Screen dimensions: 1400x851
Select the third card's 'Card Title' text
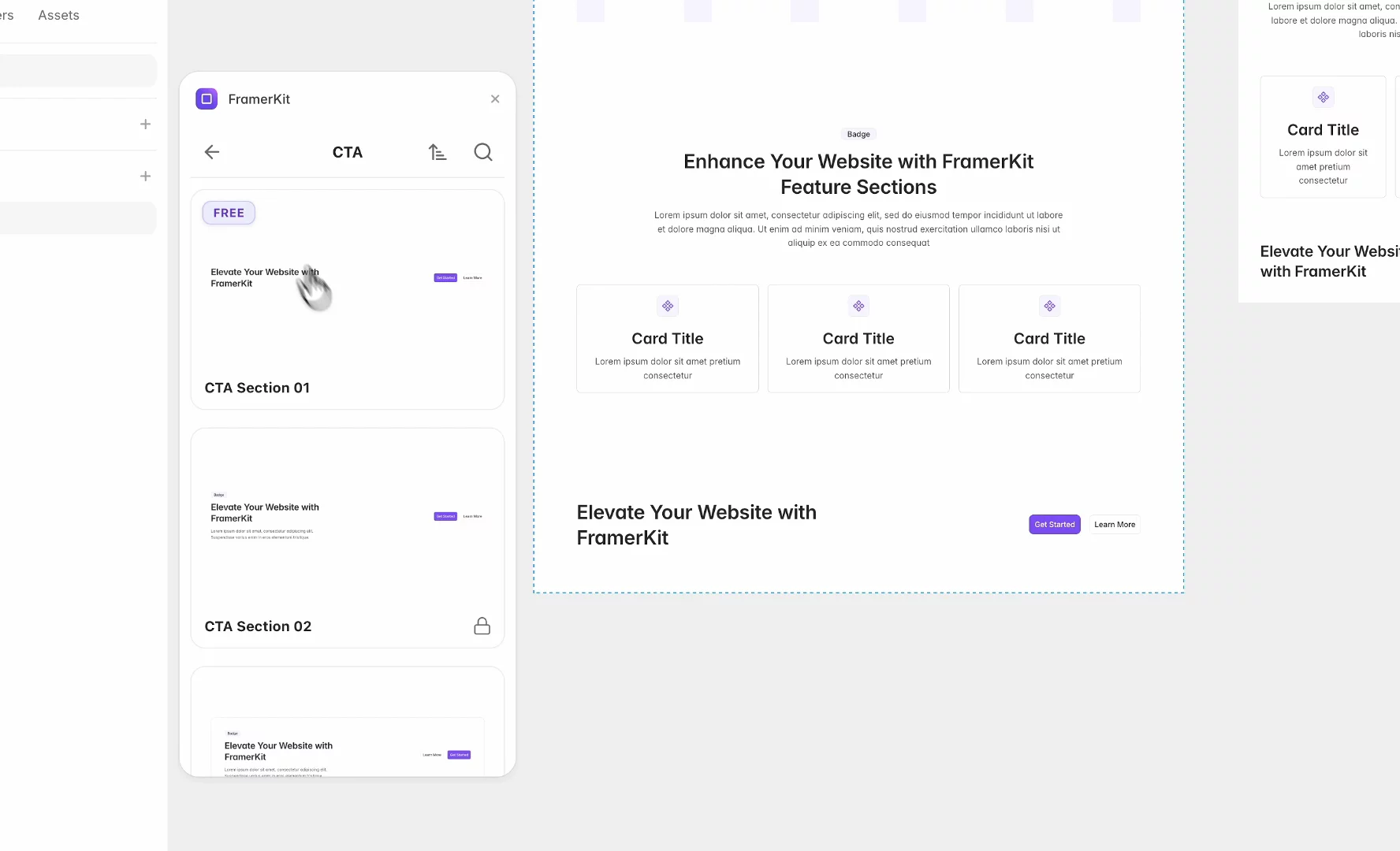coord(1049,339)
